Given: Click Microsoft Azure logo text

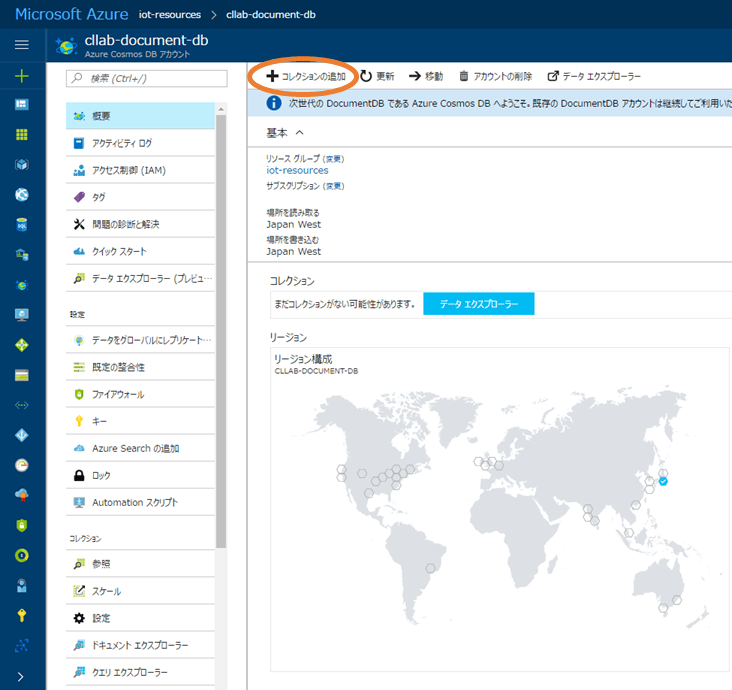Looking at the screenshot, I should point(71,14).
